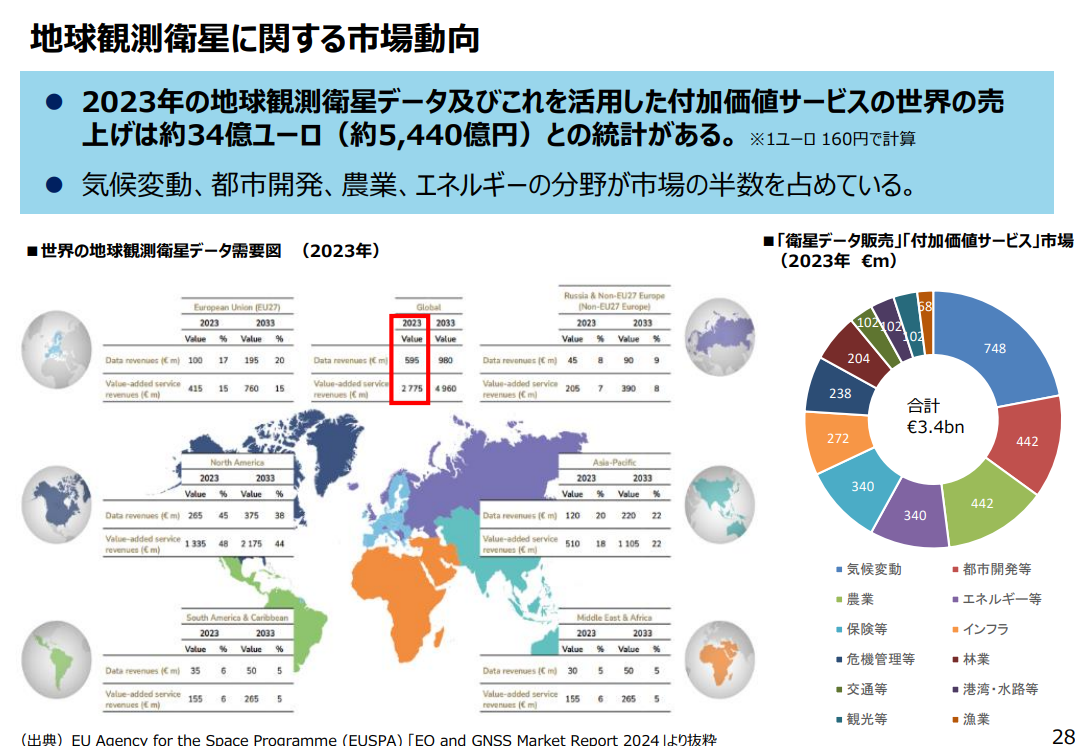Click the North America table header

click(x=237, y=463)
